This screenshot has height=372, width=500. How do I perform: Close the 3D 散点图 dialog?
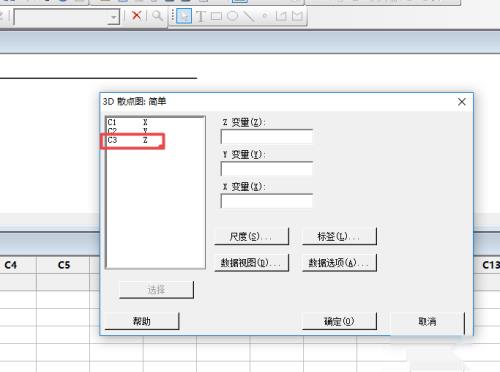462,102
